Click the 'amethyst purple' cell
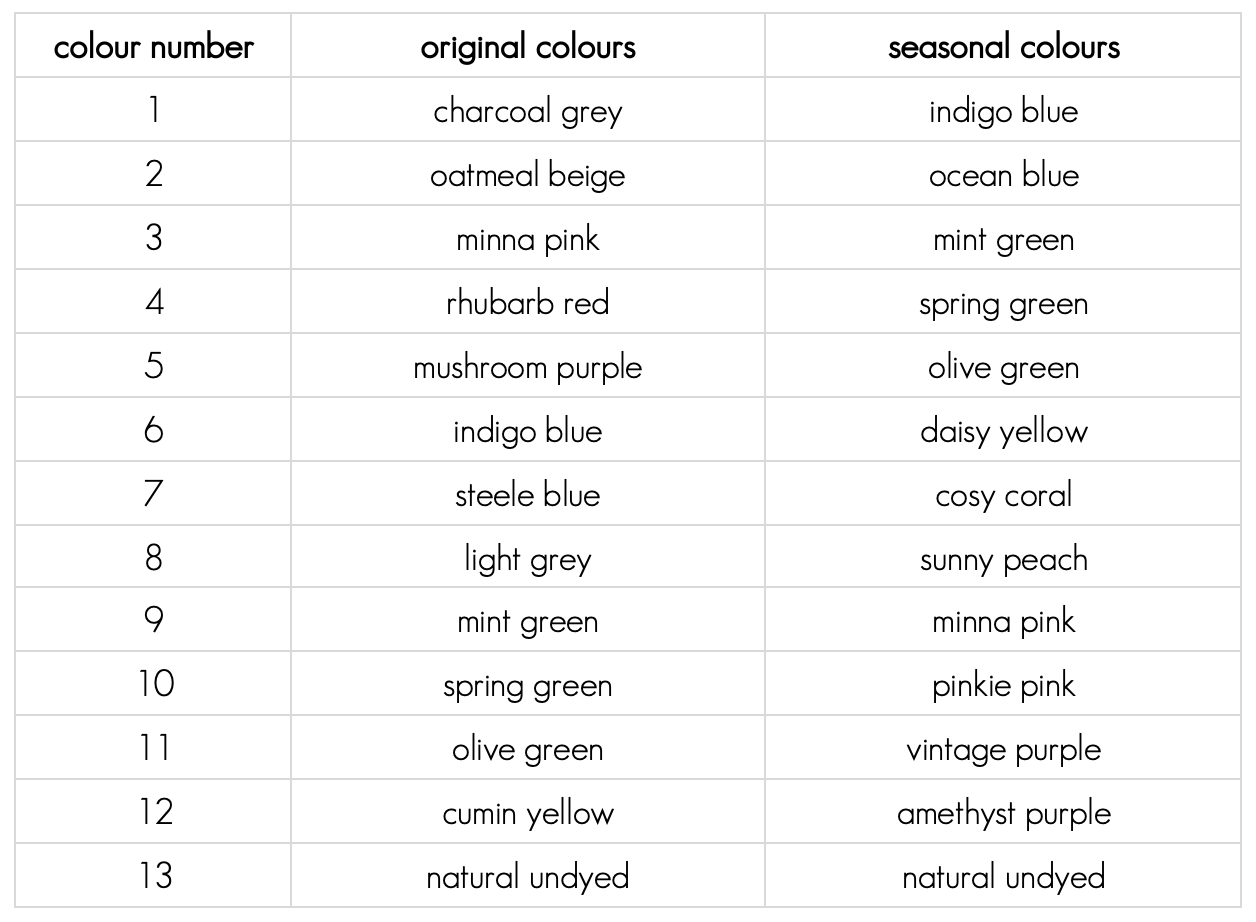Viewport: 1256px width, 922px height. coord(1003,812)
